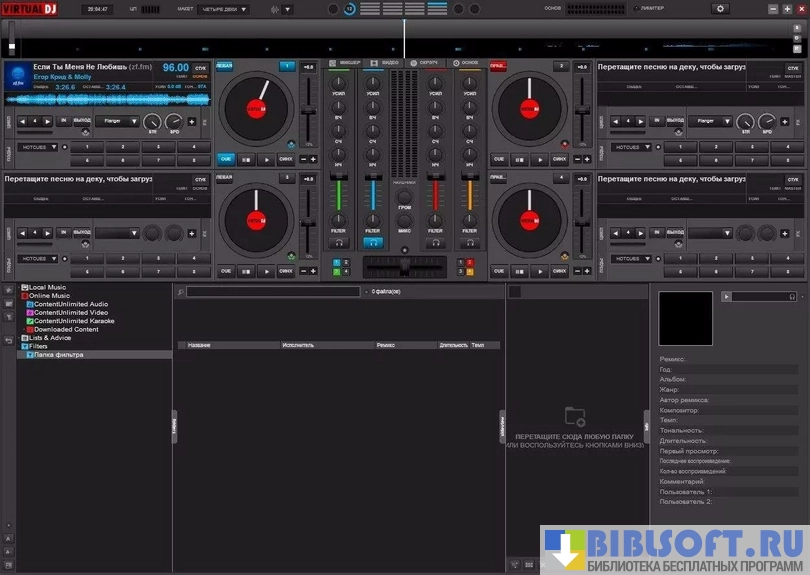
Task: Click the CUE button on deck 1
Action: click(x=225, y=159)
